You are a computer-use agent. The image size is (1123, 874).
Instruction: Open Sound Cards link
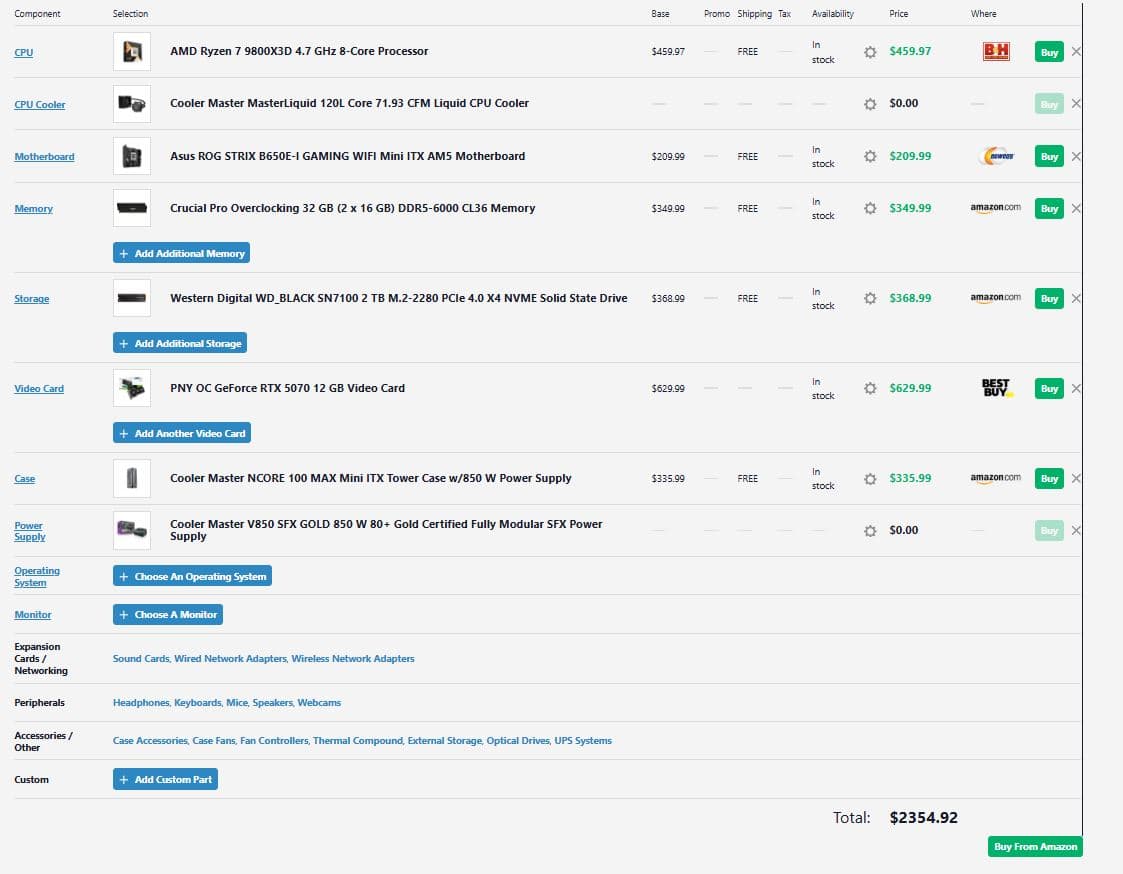(x=141, y=659)
